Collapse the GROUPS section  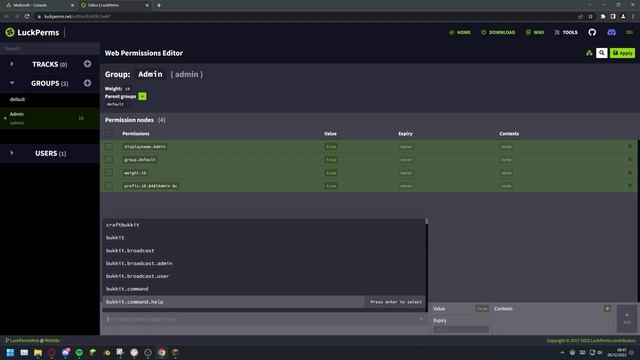pyautogui.click(x=12, y=83)
